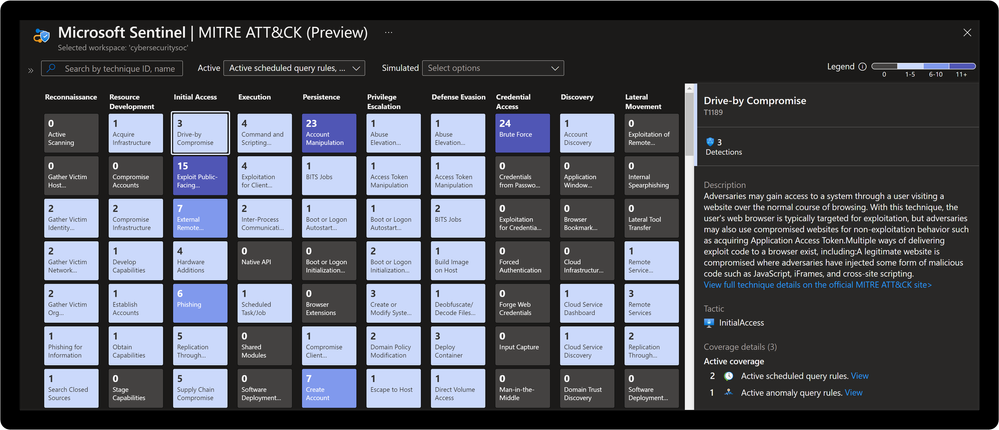The image size is (999, 430).
Task: Select the Shared Modules tile
Action: (265, 345)
